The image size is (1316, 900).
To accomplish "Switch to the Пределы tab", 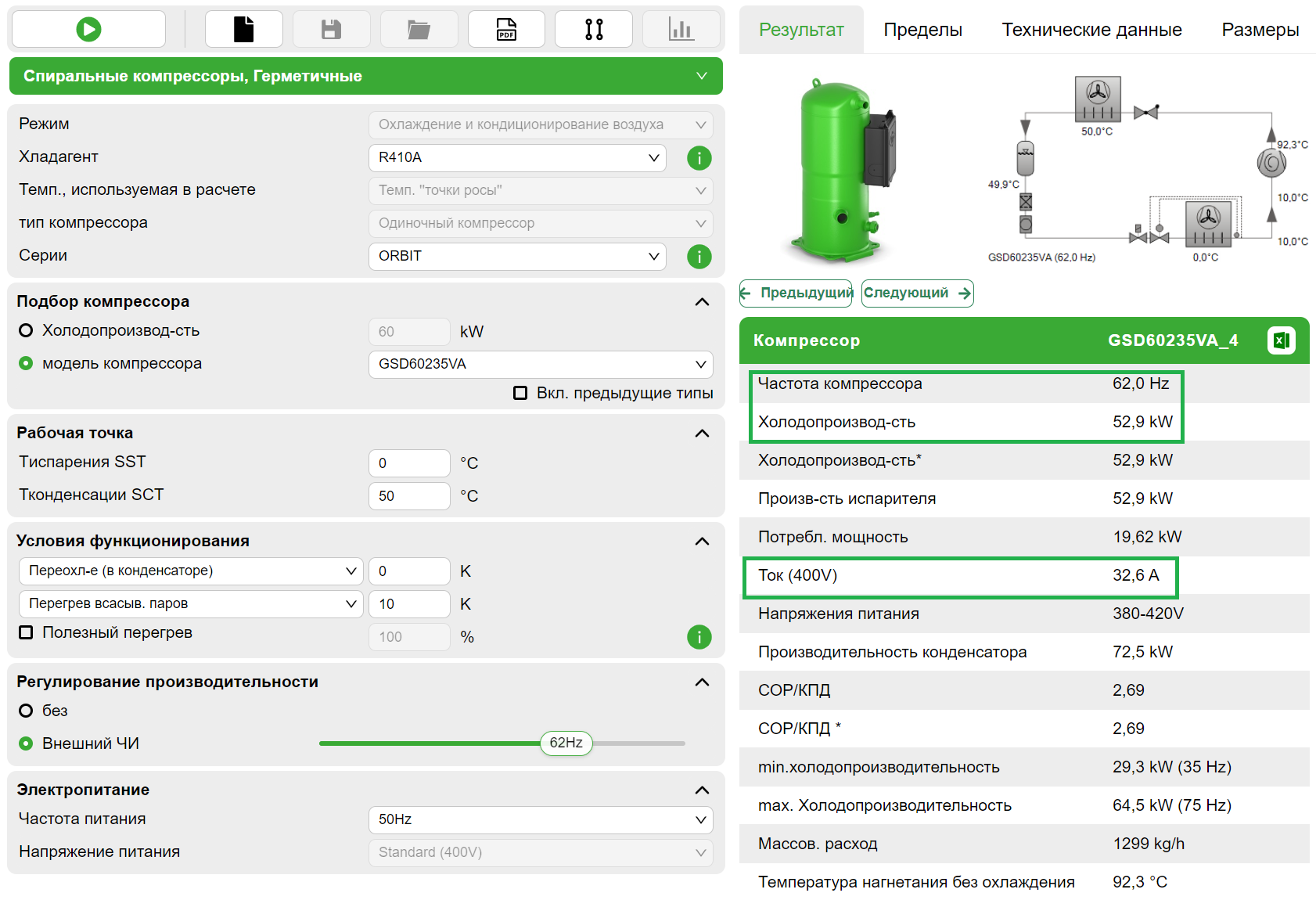I will point(922,29).
